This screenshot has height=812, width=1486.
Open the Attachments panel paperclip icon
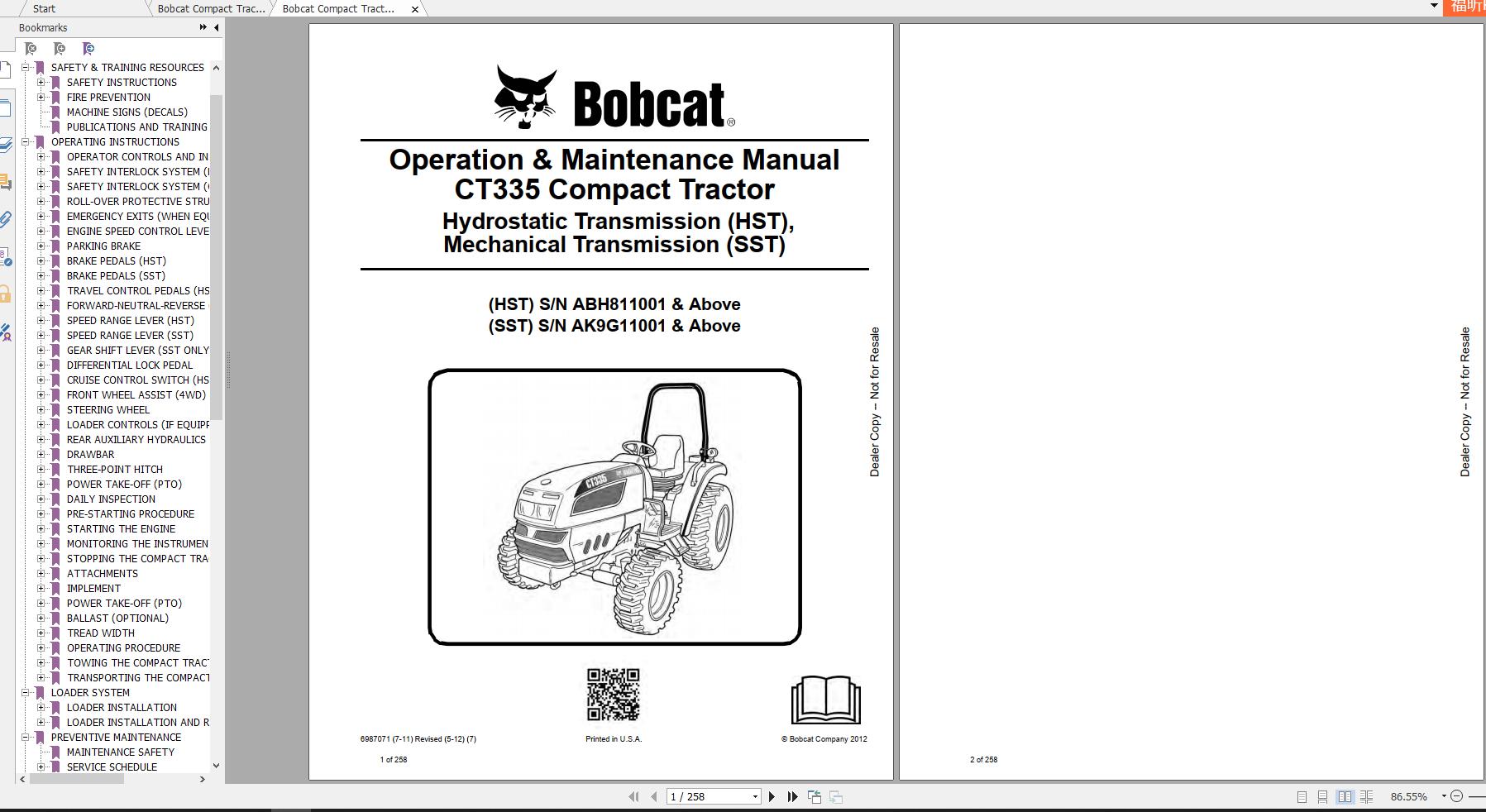[7, 221]
